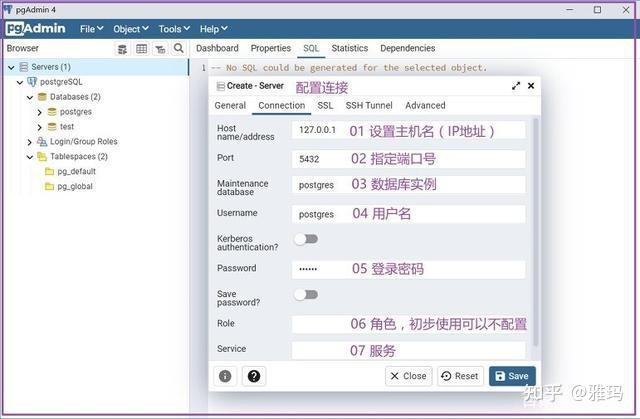Click the pgAdmin logo in menu bar
Image resolution: width=640 pixels, height=419 pixels.
[36, 29]
